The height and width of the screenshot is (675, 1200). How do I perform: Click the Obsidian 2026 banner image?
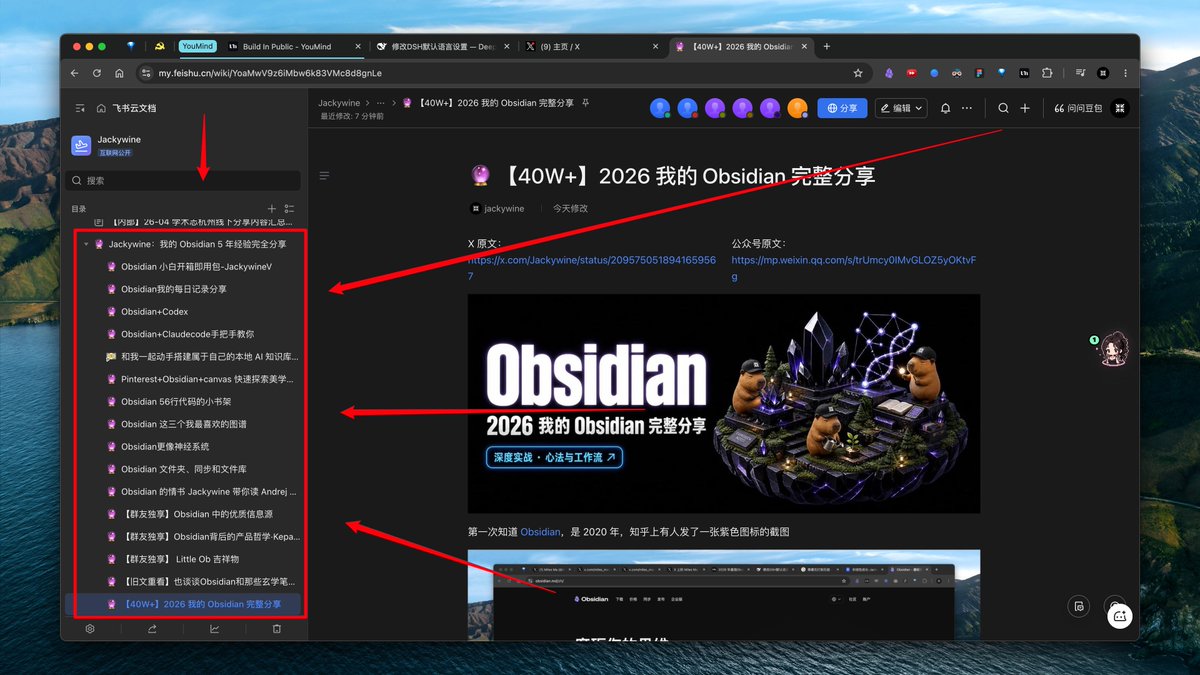pos(724,403)
